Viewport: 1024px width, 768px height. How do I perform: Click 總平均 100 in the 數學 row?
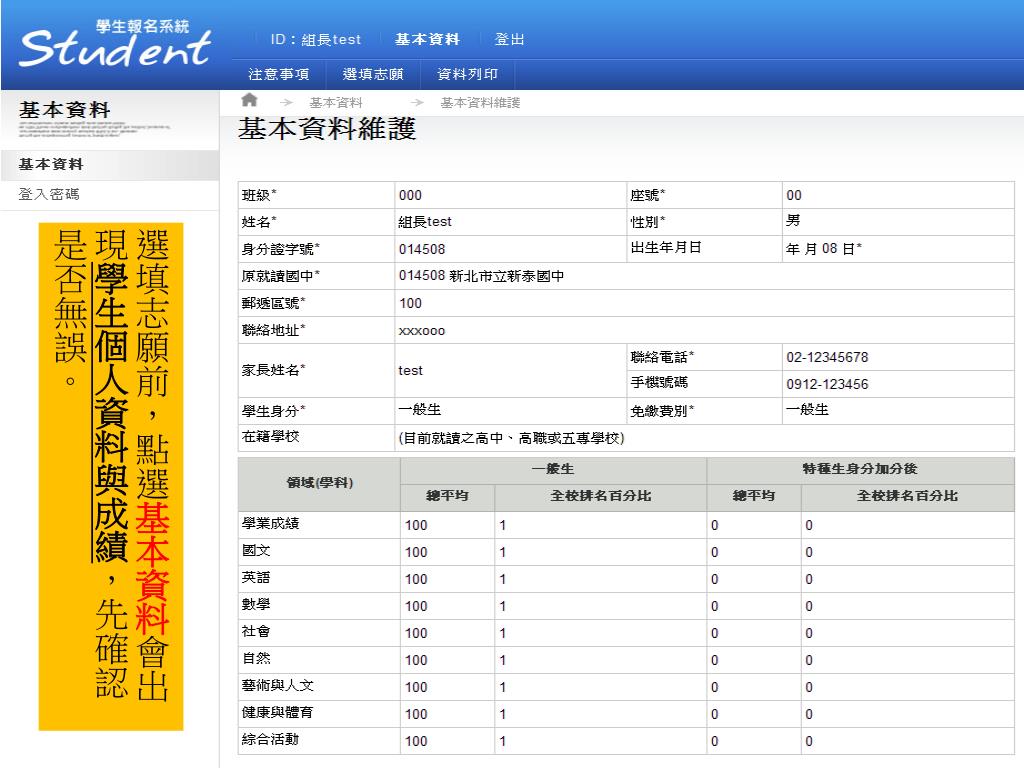416,607
